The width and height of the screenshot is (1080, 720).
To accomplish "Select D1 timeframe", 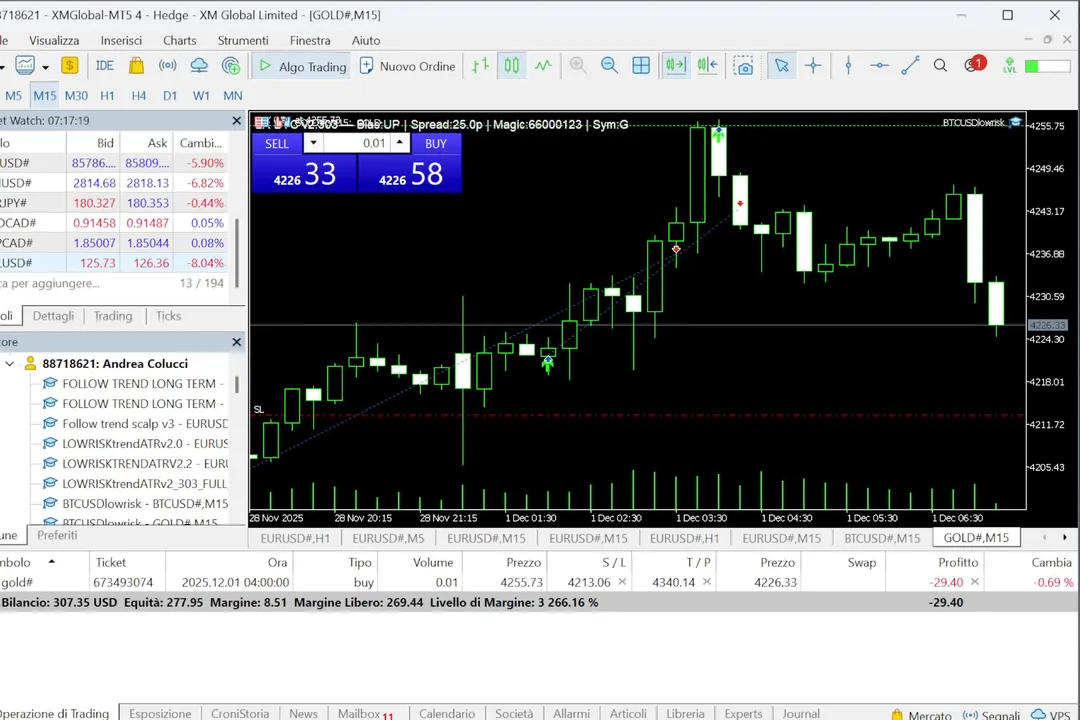I will (x=169, y=96).
